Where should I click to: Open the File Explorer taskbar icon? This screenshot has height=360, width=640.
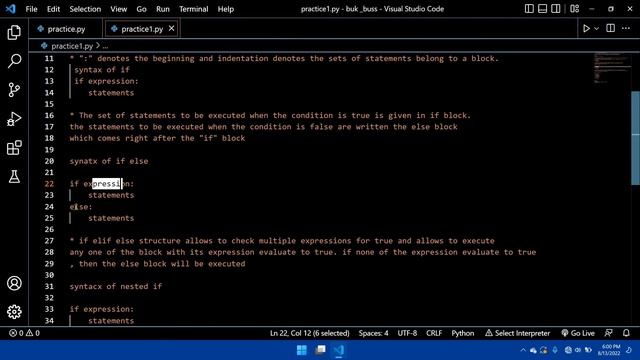point(320,350)
